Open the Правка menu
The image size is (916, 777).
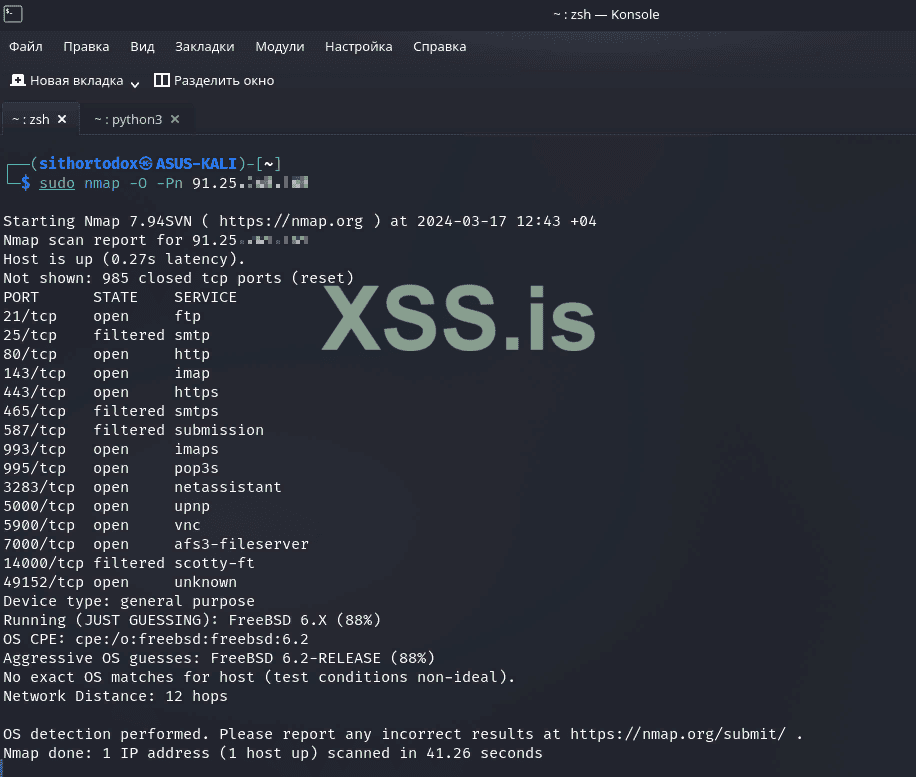tap(86, 47)
